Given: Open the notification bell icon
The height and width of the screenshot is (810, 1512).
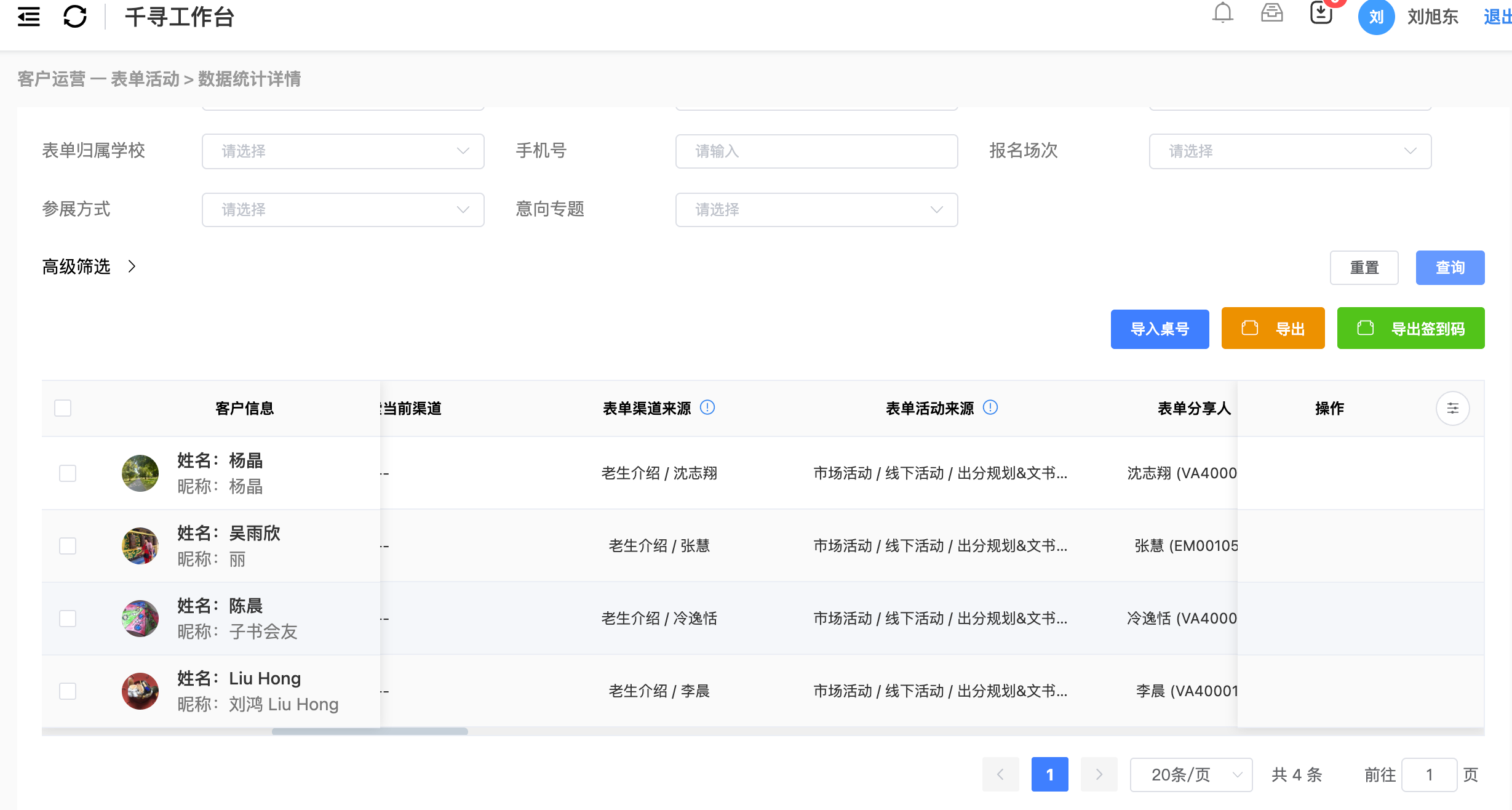Looking at the screenshot, I should 1222,13.
